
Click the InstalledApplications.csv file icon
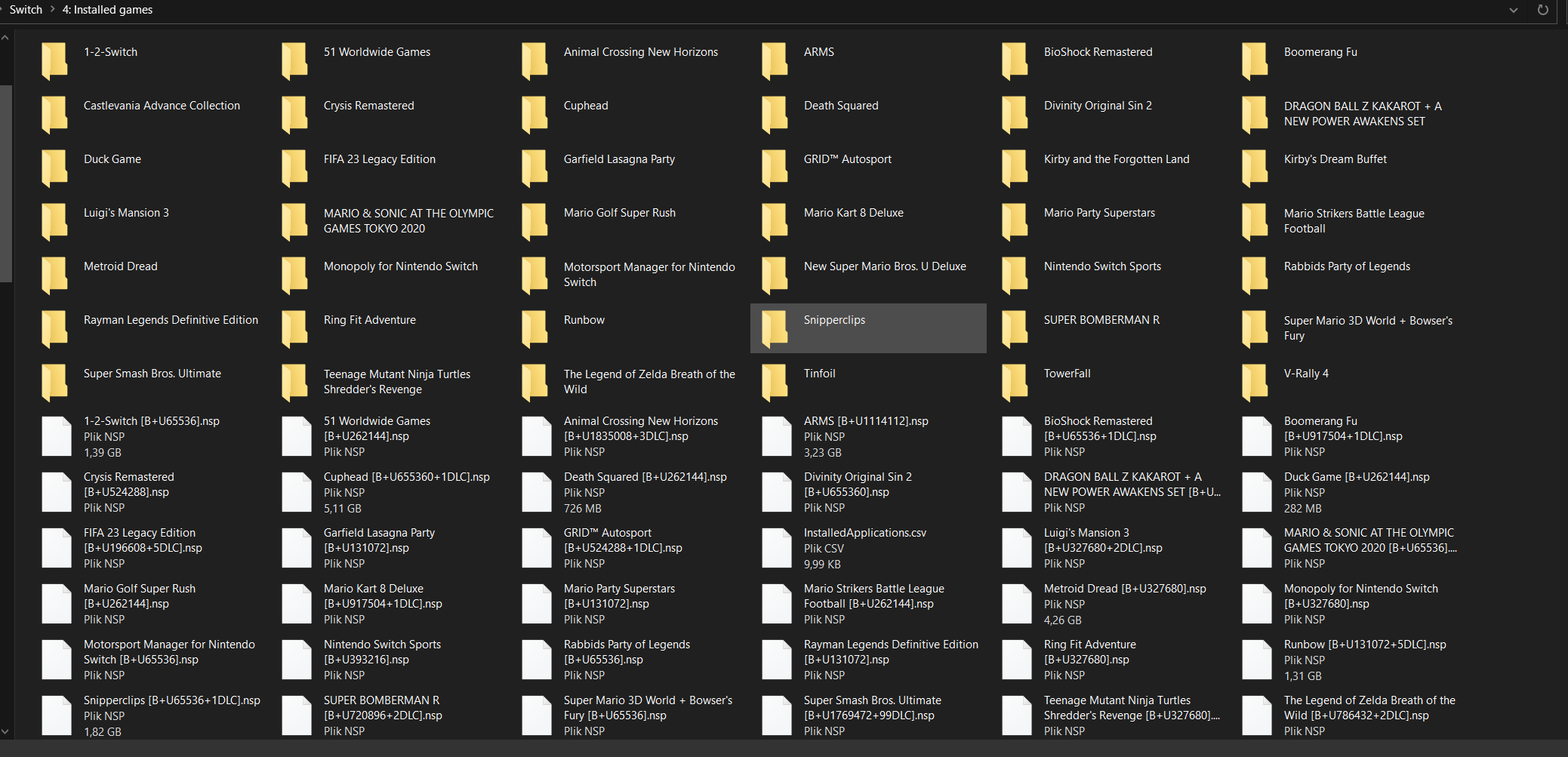[777, 548]
